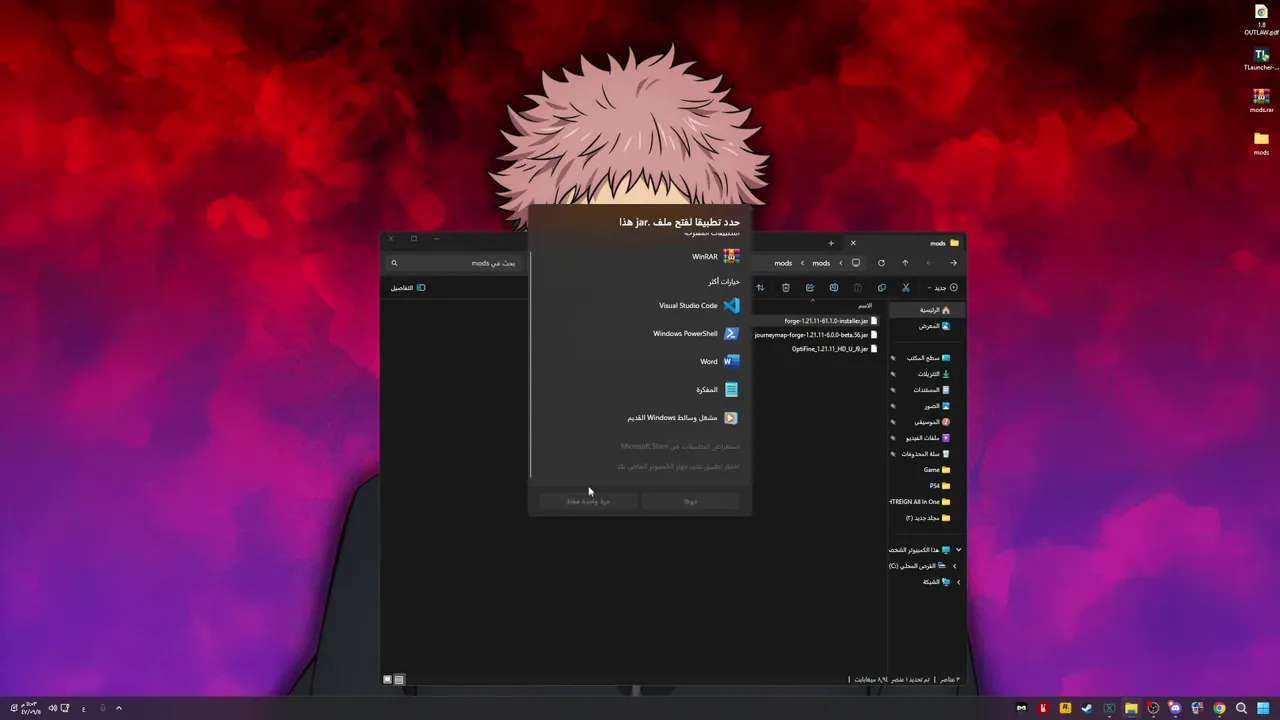Browse apps in the Microsoft Store link
The image size is (1280, 720).
pyautogui.click(x=680, y=446)
